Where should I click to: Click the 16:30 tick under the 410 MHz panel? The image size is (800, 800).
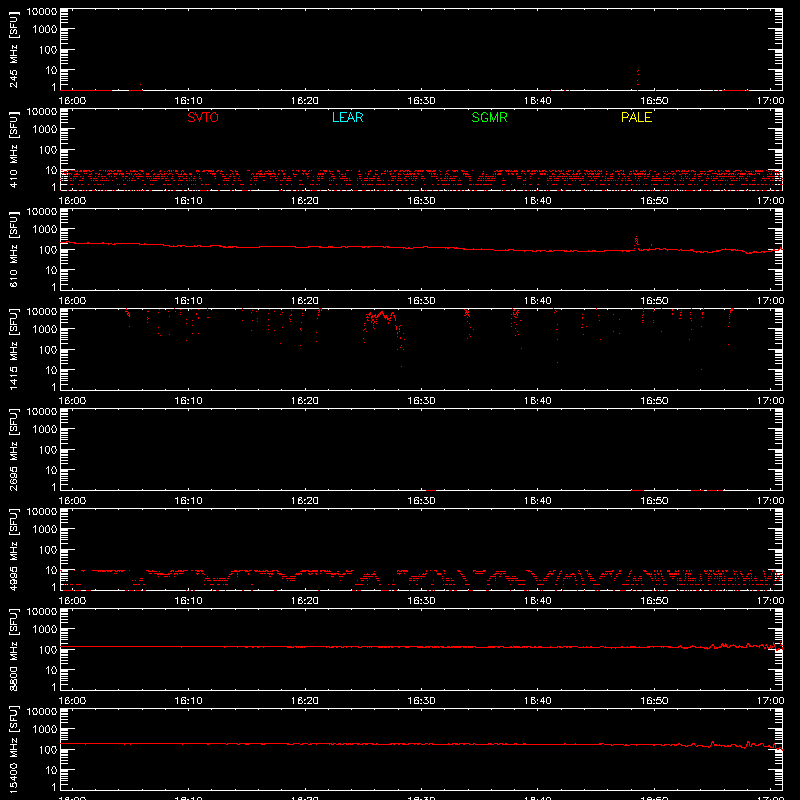pos(421,201)
